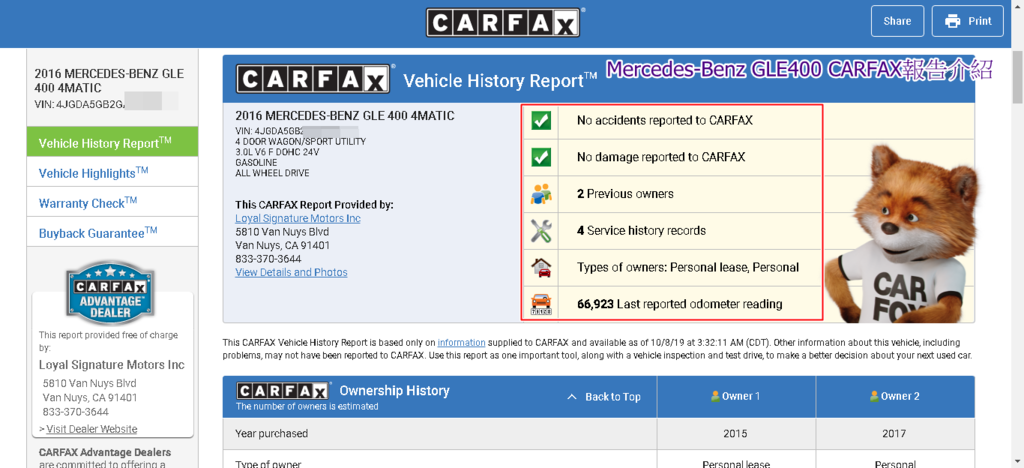Click the 66,923 Last reported odometer reading
Image resolution: width=1024 pixels, height=468 pixels.
680,304
